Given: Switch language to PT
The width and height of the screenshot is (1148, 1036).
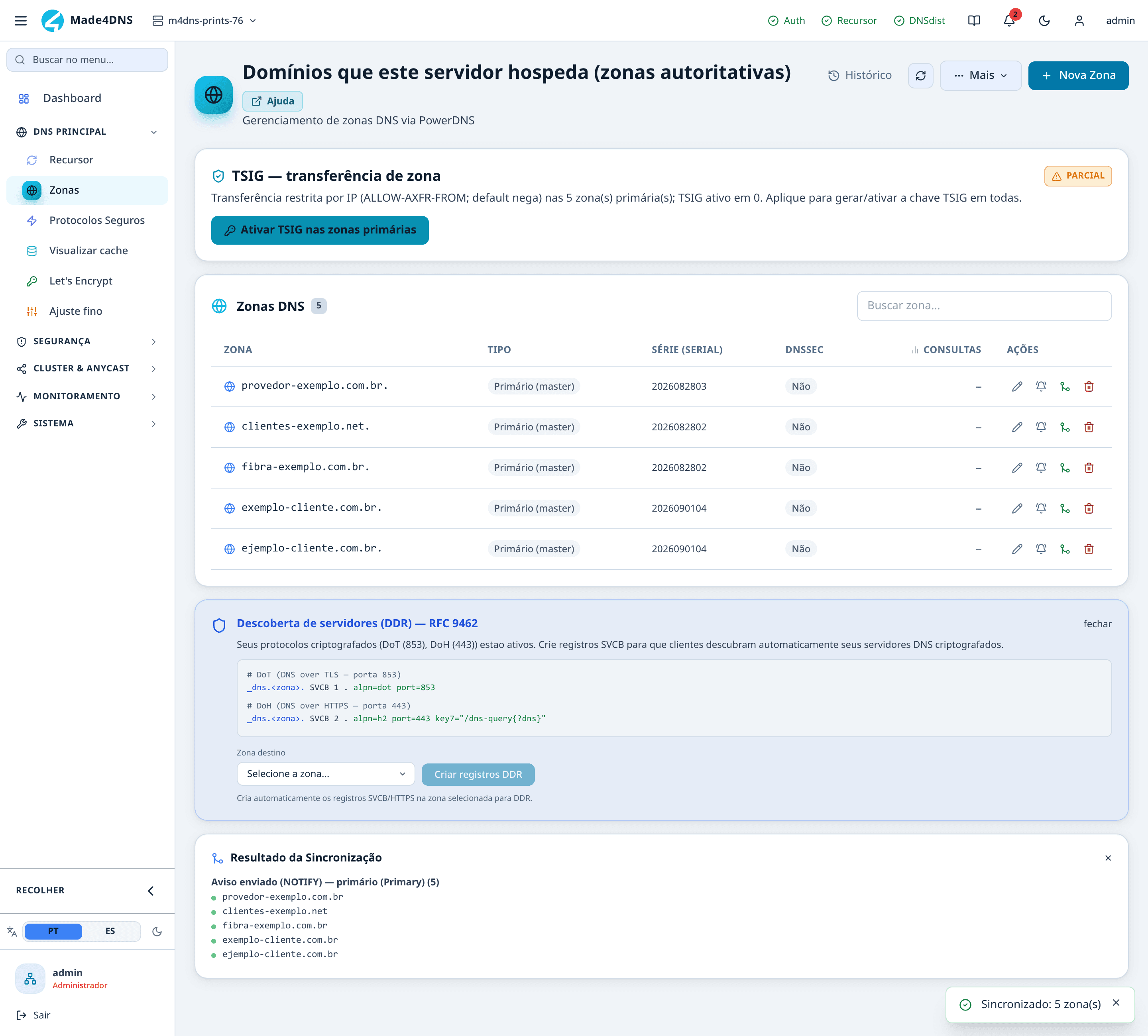Looking at the screenshot, I should (53, 931).
